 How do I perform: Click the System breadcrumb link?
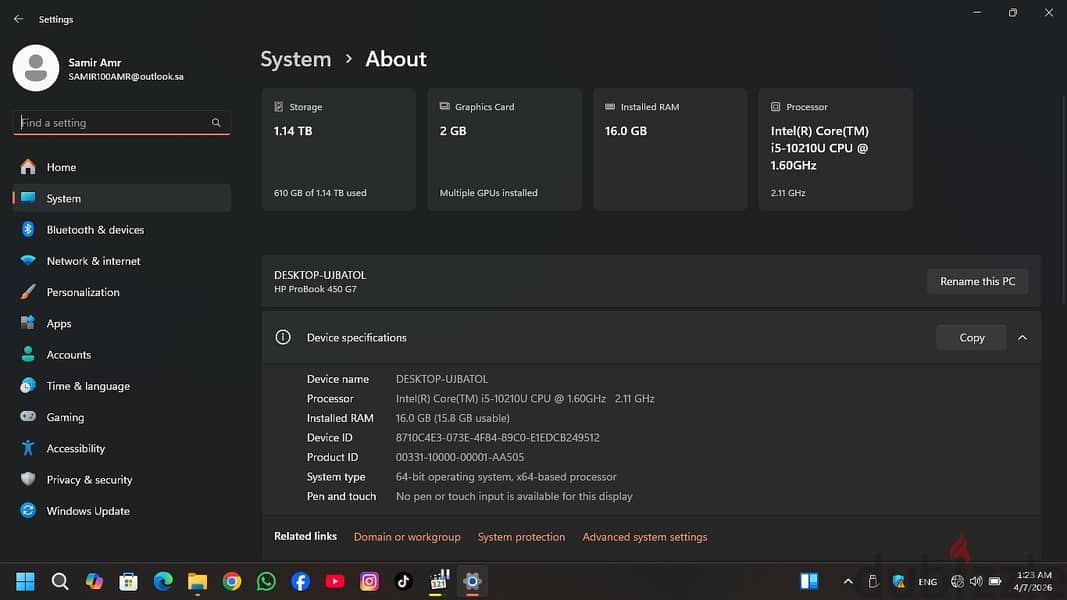coord(295,59)
